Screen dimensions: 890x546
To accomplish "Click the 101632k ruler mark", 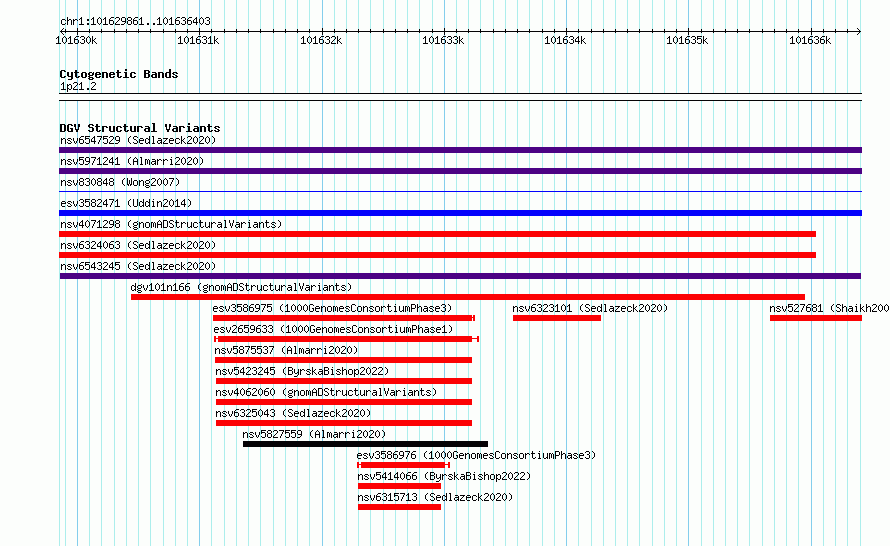I will pyautogui.click(x=321, y=40).
